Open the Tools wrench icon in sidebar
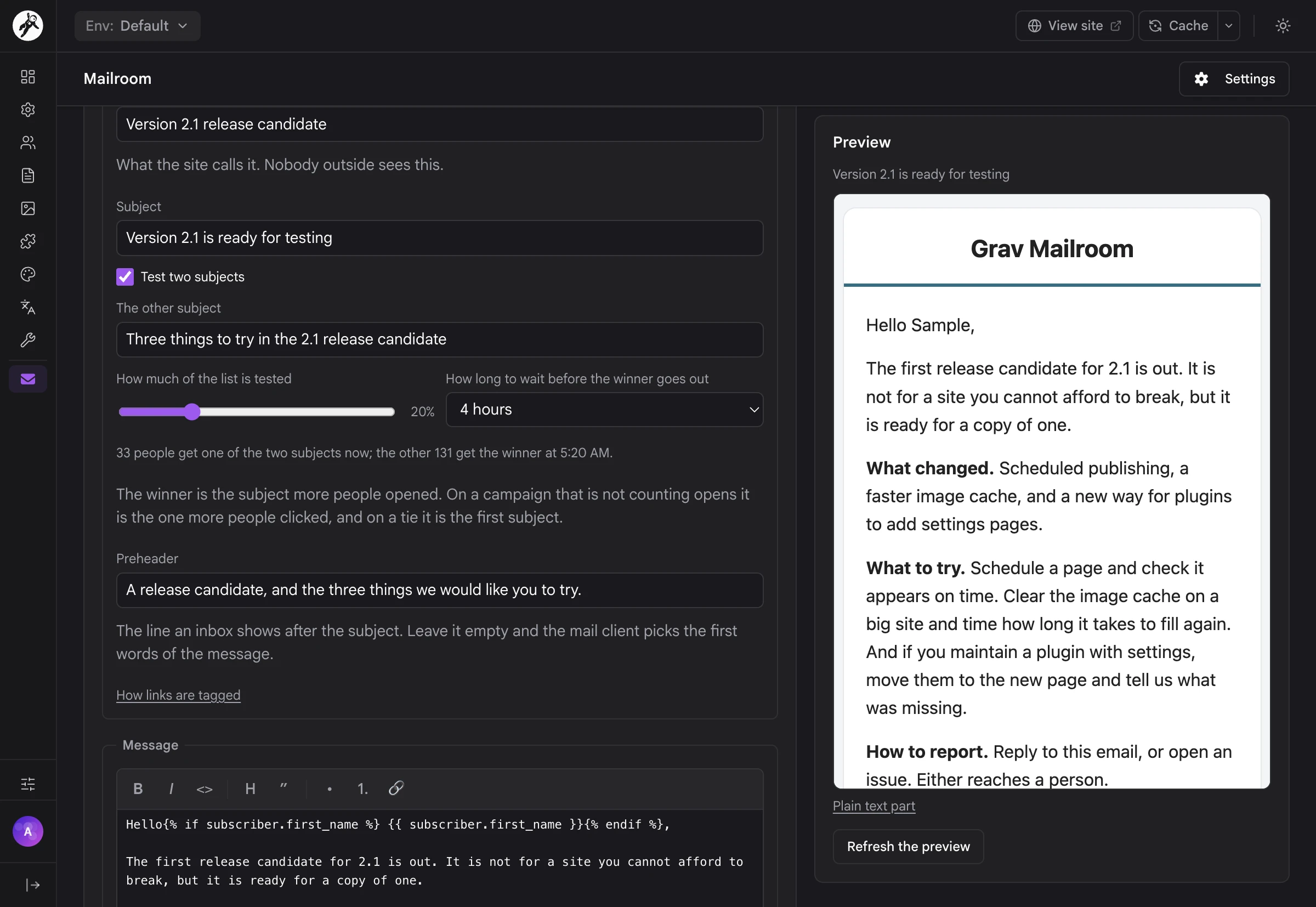The width and height of the screenshot is (1316, 907). (x=28, y=341)
